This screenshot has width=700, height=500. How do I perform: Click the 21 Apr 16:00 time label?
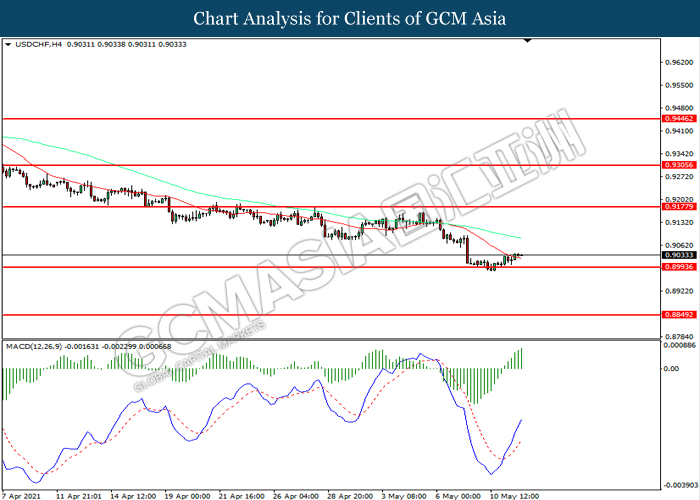point(242,496)
